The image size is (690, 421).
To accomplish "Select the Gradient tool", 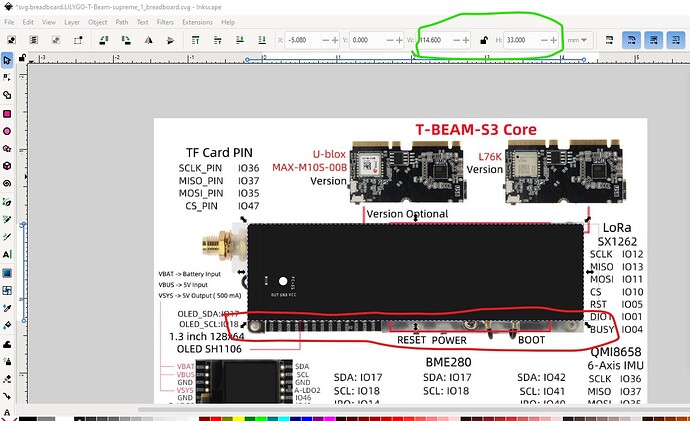I will click(7, 273).
